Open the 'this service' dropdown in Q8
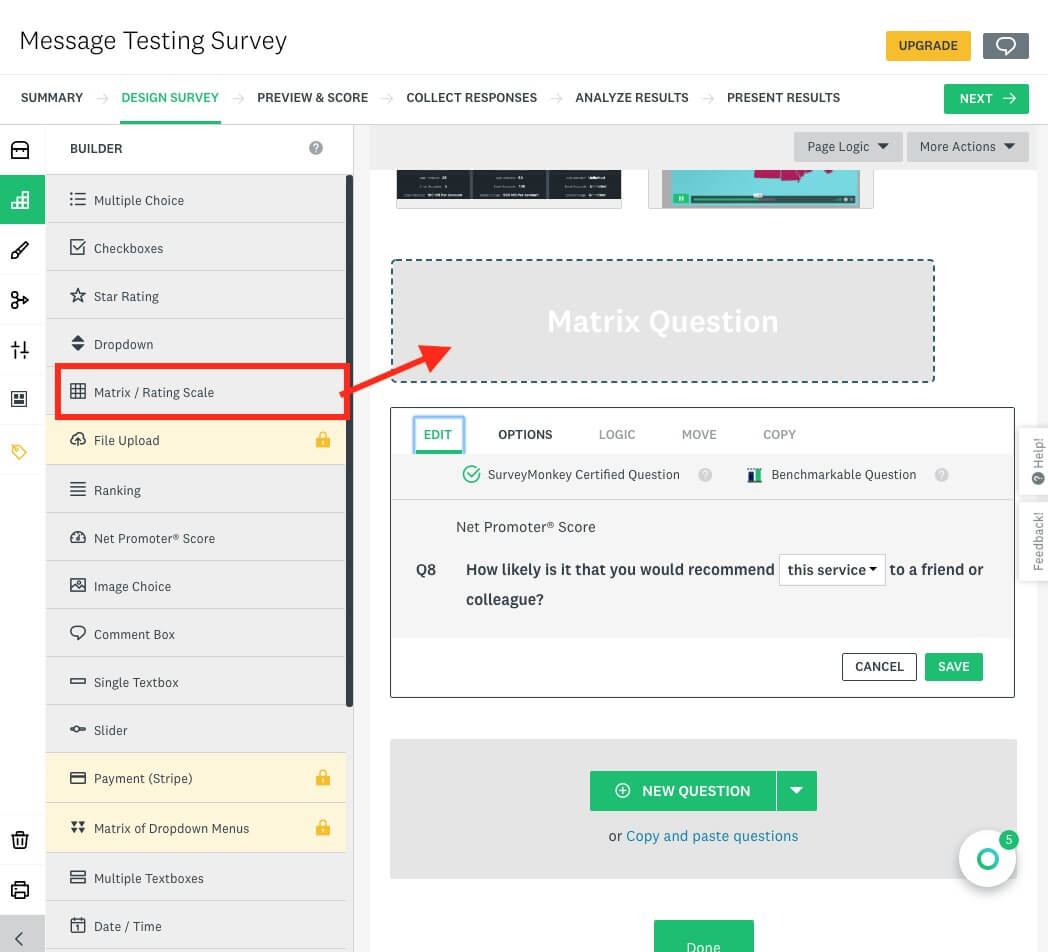The width and height of the screenshot is (1048, 952). click(831, 568)
